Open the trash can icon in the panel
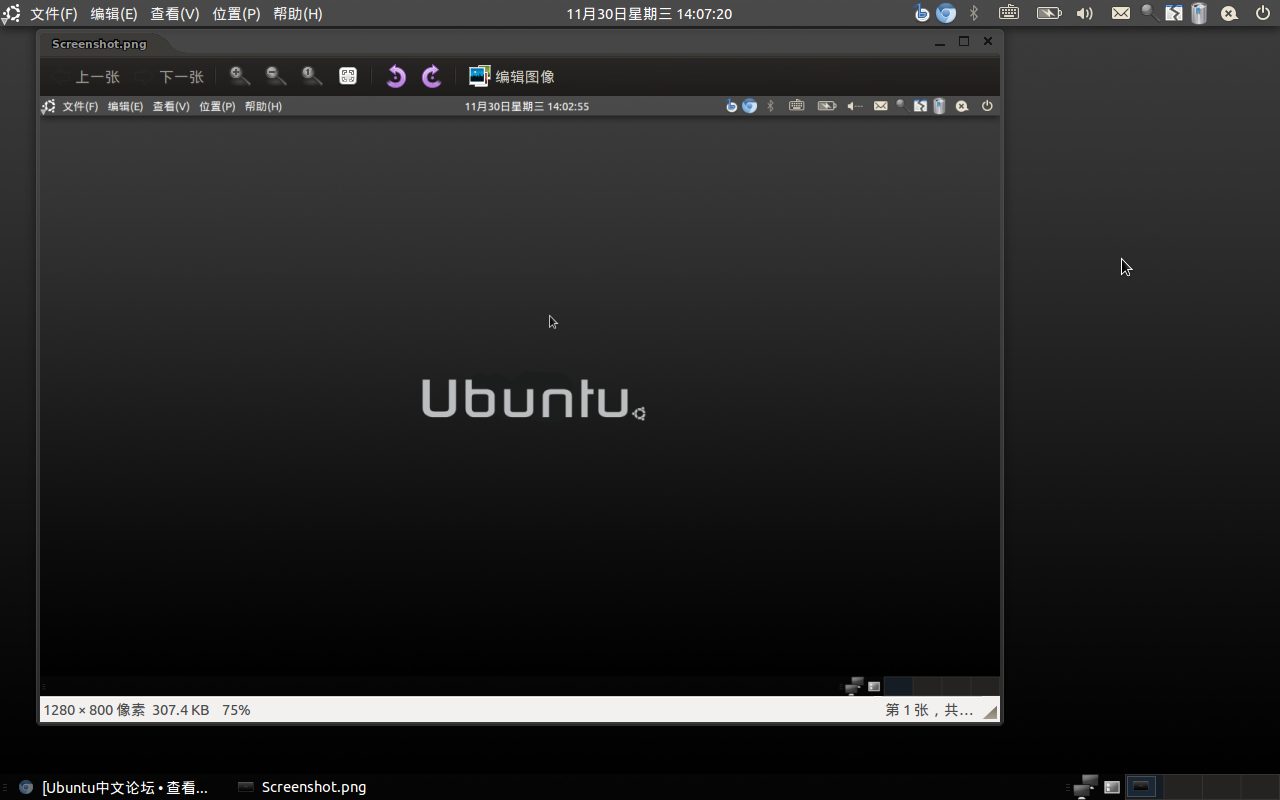Screen dimensions: 1280x800 pyautogui.click(x=1199, y=13)
